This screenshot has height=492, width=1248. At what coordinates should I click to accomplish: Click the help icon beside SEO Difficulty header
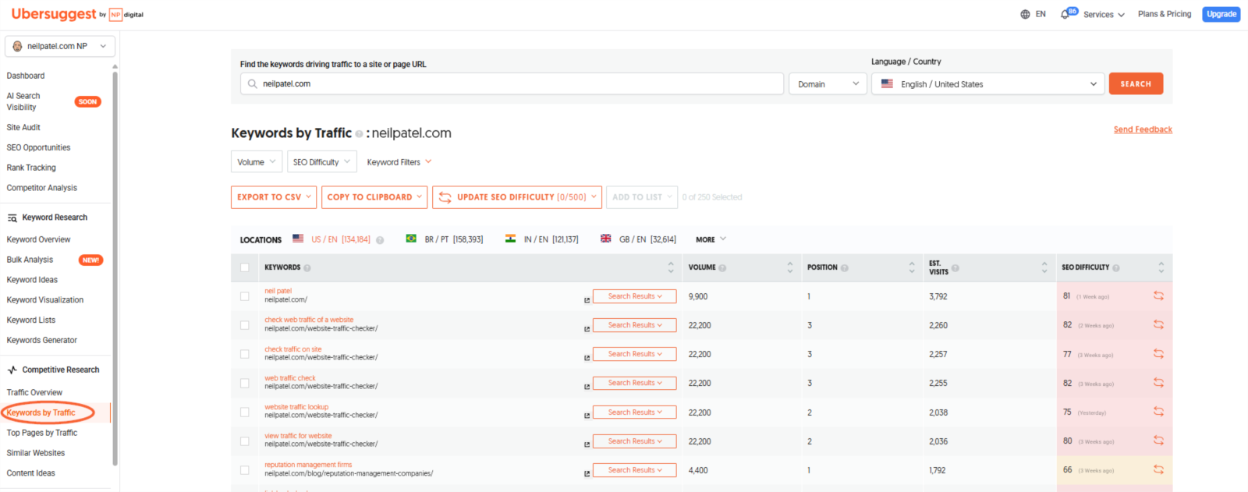(1118, 268)
